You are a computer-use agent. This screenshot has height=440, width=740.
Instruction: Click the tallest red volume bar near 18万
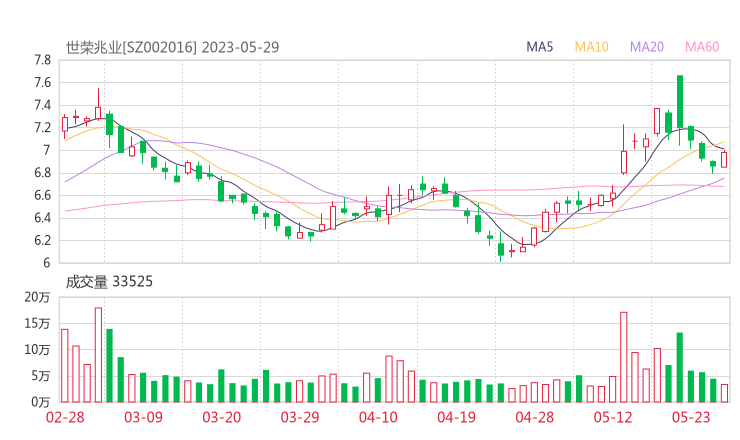[x=98, y=354]
